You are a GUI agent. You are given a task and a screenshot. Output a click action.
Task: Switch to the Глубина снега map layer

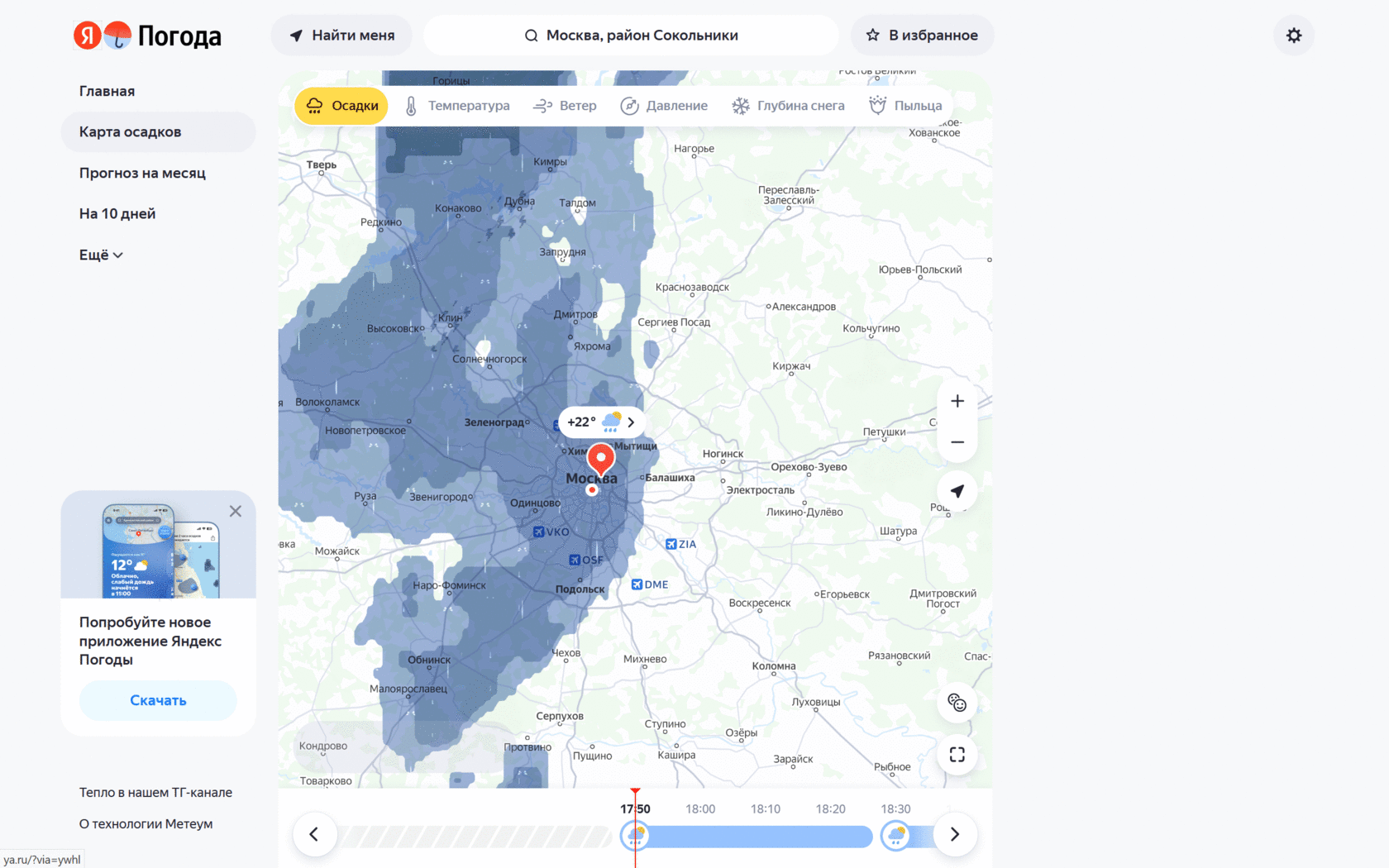788,106
